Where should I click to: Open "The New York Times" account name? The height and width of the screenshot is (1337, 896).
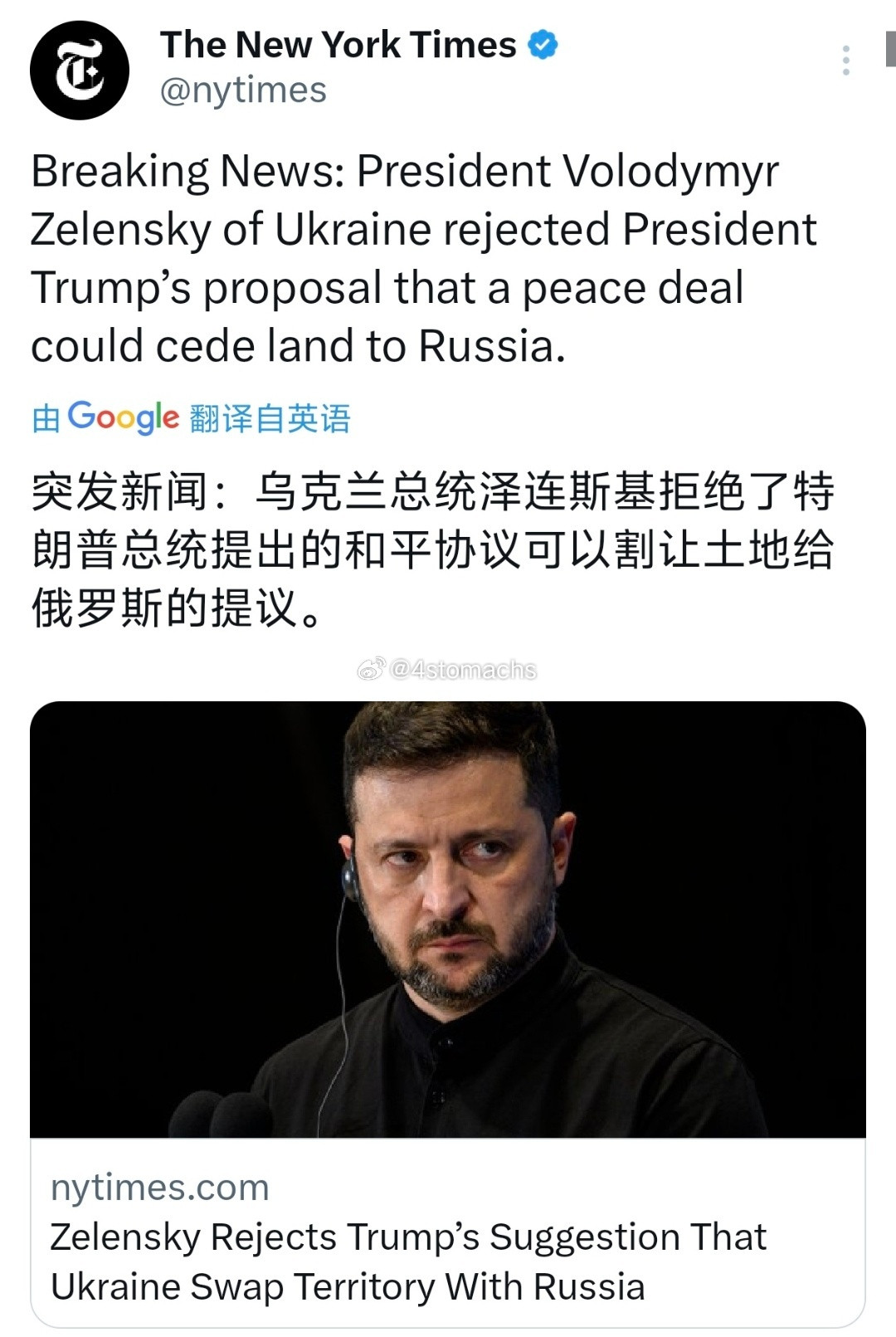click(338, 45)
